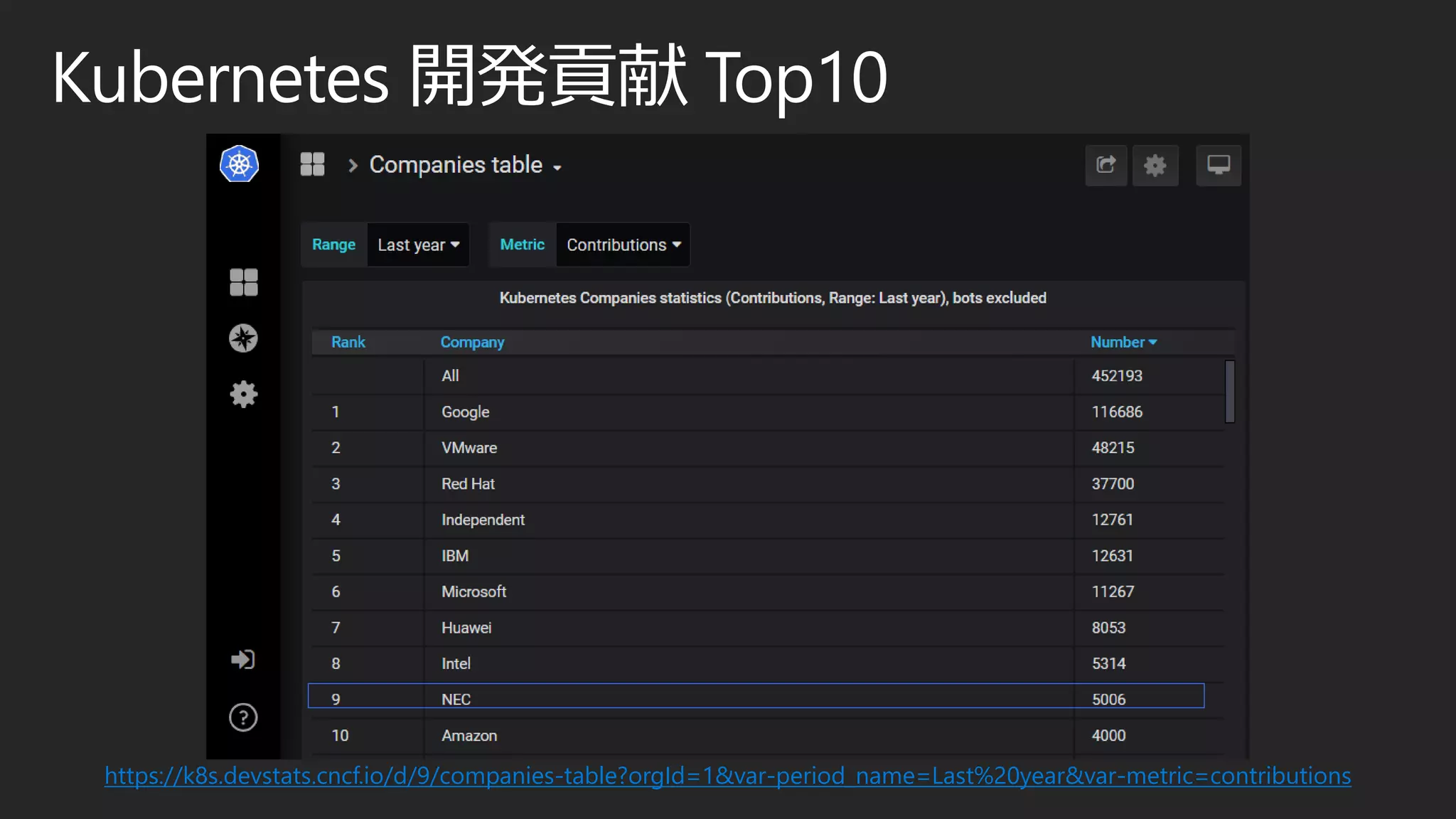1456x819 pixels.
Task: Open the Help question mark icon
Action: click(x=243, y=717)
